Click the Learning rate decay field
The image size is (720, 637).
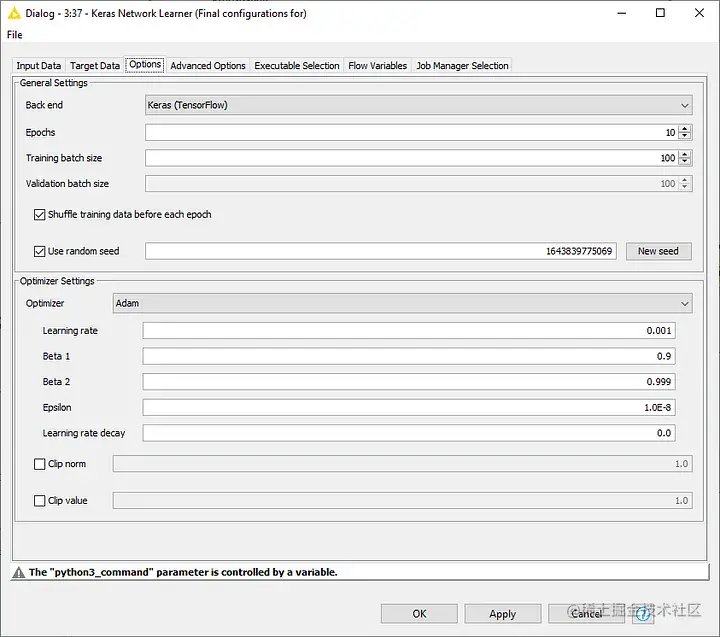409,433
